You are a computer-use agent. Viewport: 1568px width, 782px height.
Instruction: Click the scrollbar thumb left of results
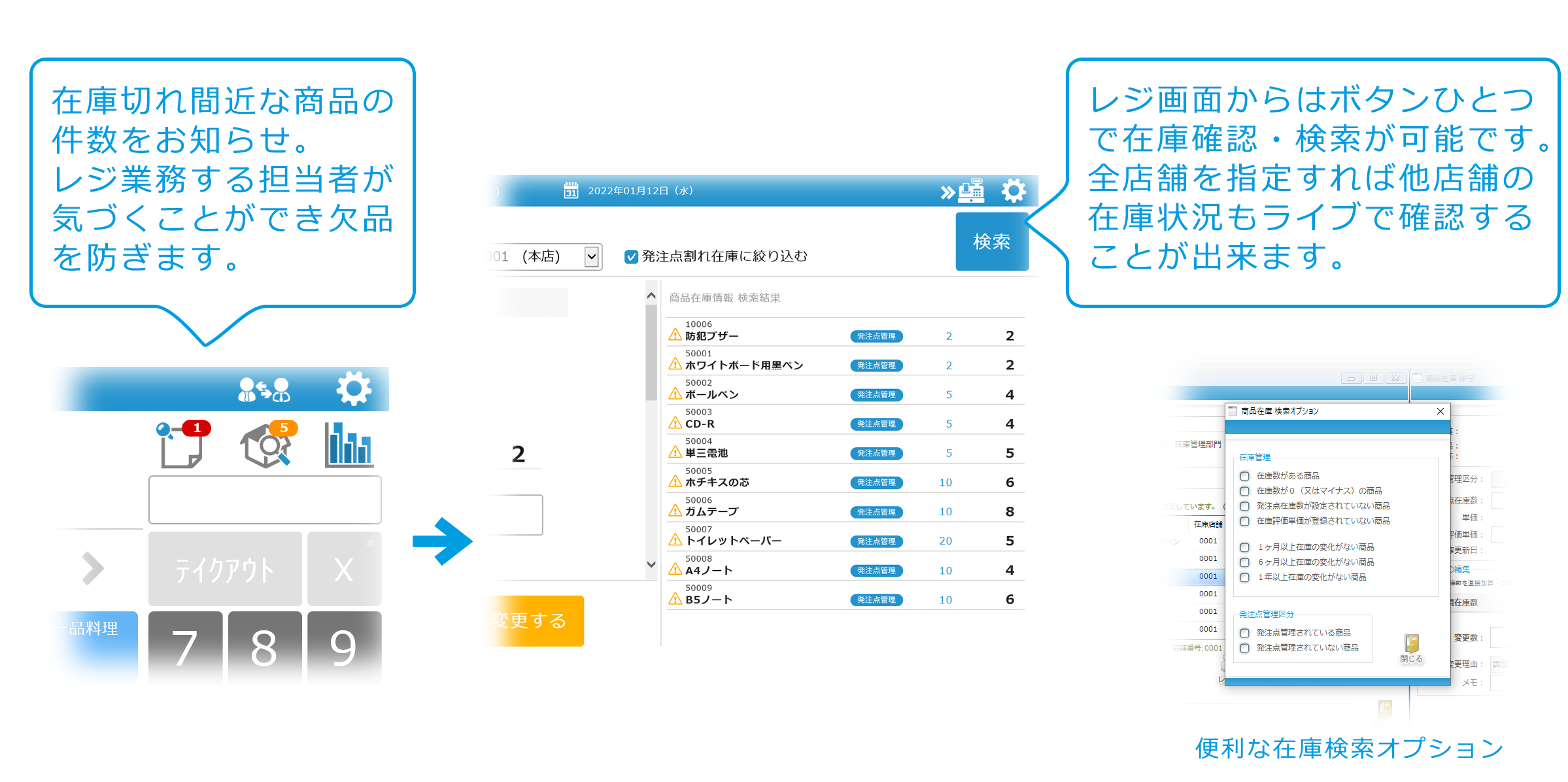[x=651, y=353]
